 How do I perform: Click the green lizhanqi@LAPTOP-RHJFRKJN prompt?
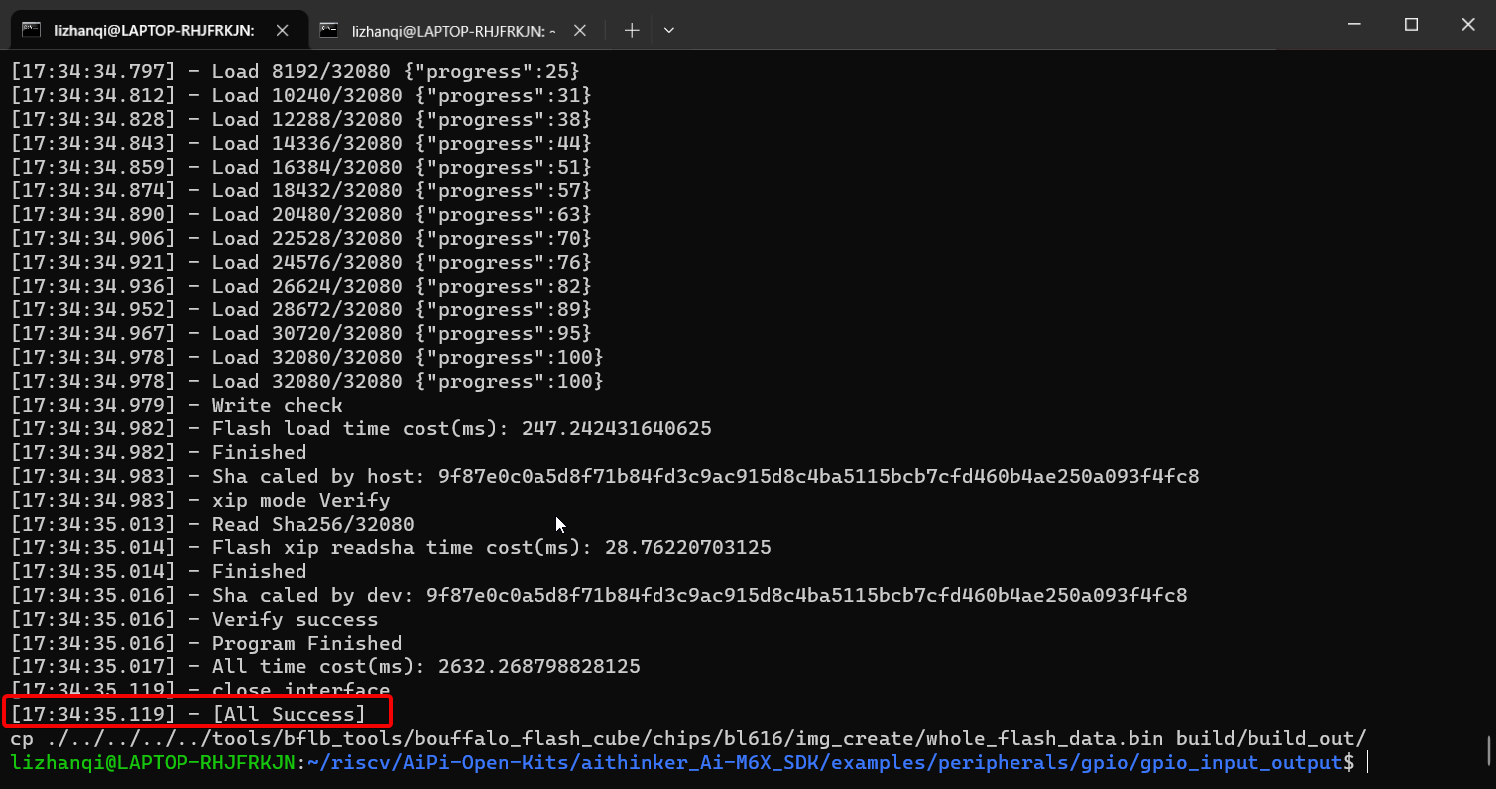(x=153, y=762)
